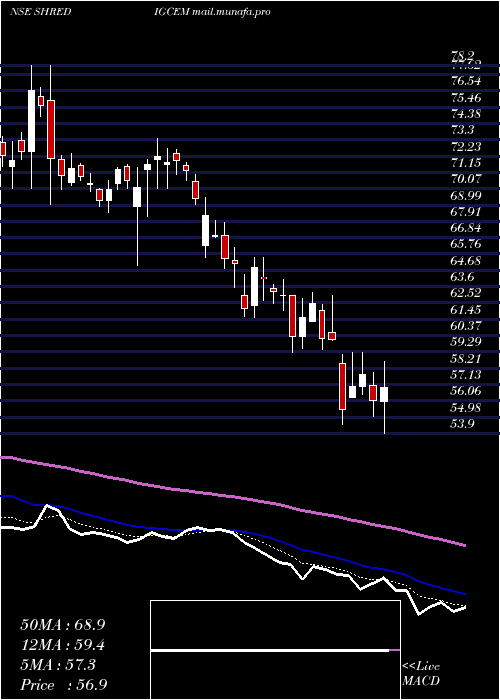Click the 5MA : 57.3 readout
This screenshot has height=700, width=500.
58,665
